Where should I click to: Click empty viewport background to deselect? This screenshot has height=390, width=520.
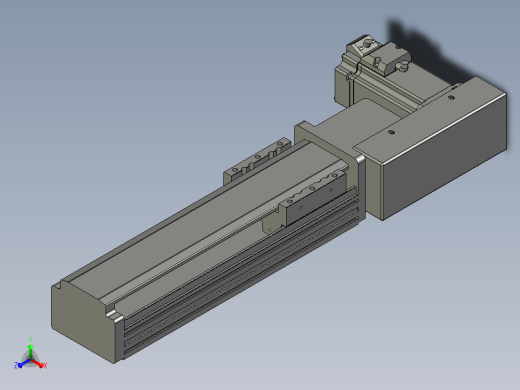[x=133, y=83]
